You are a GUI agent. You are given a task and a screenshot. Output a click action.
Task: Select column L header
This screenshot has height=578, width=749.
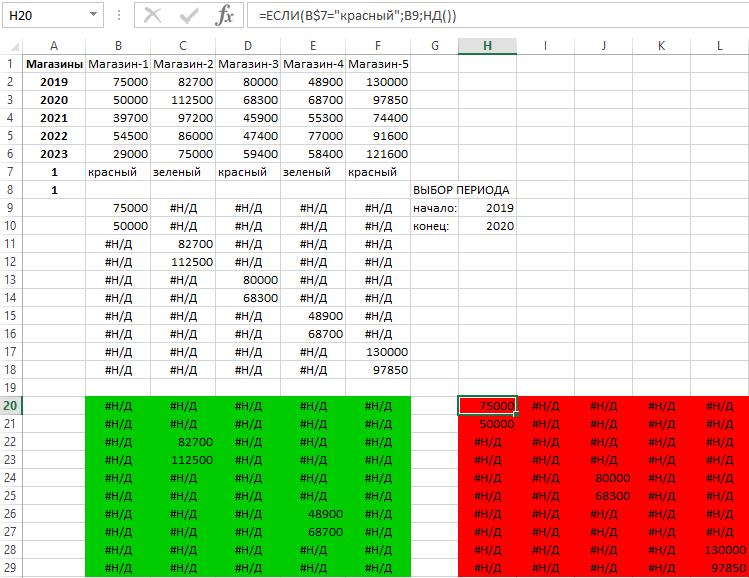[x=720, y=46]
